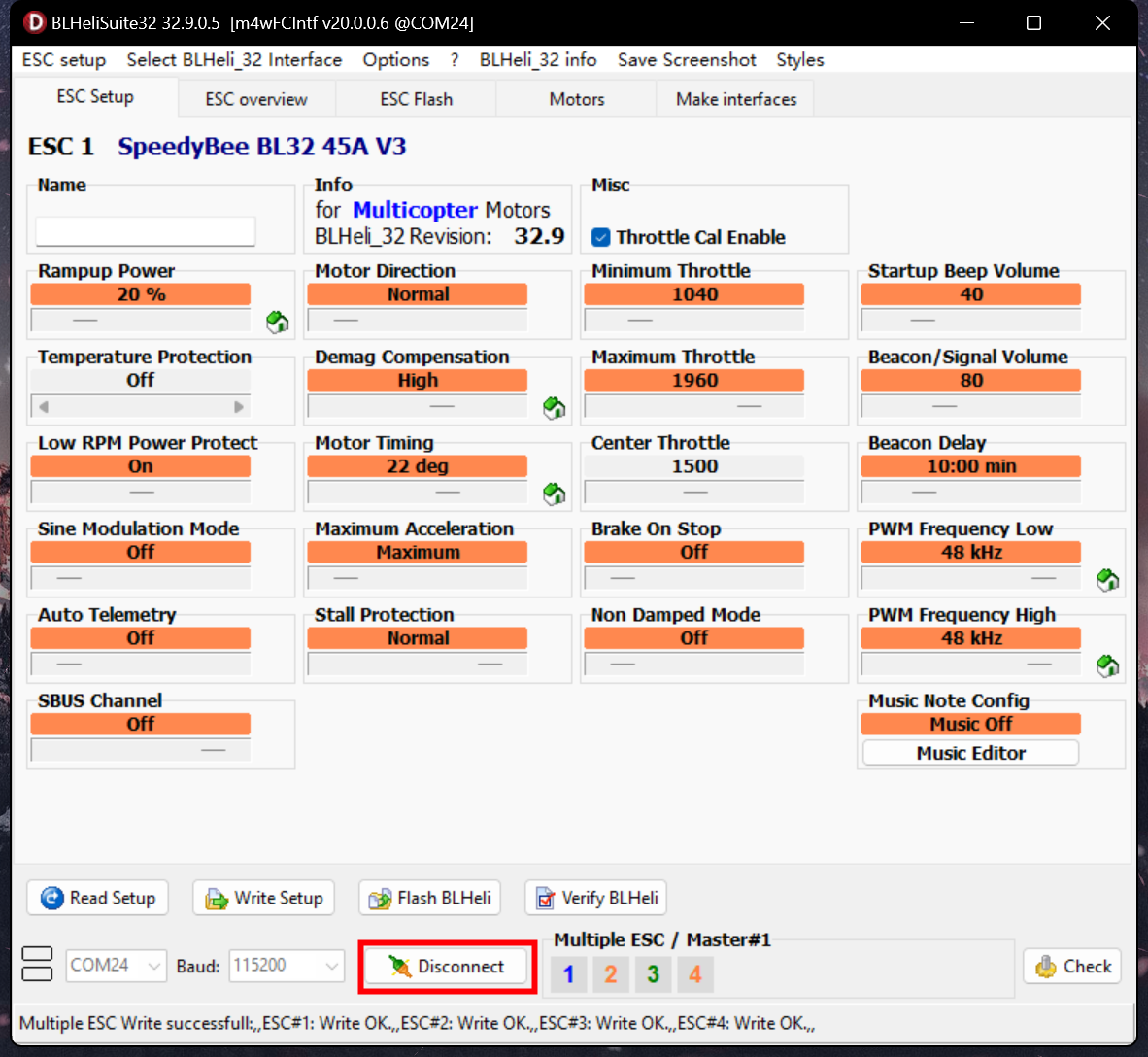Switch to the Make interfaces tab

click(x=736, y=99)
